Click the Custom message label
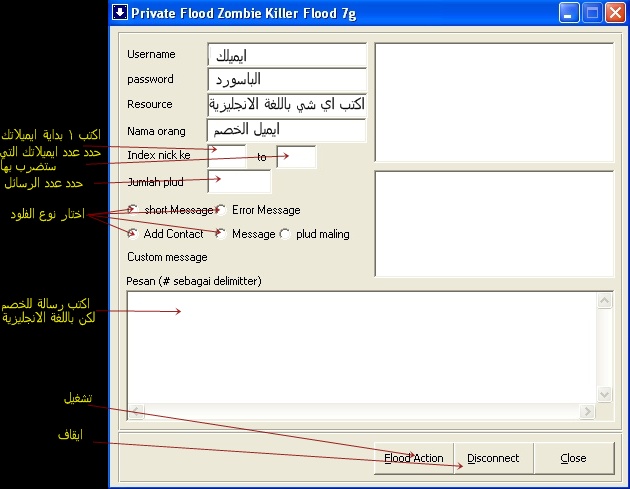 tap(167, 257)
